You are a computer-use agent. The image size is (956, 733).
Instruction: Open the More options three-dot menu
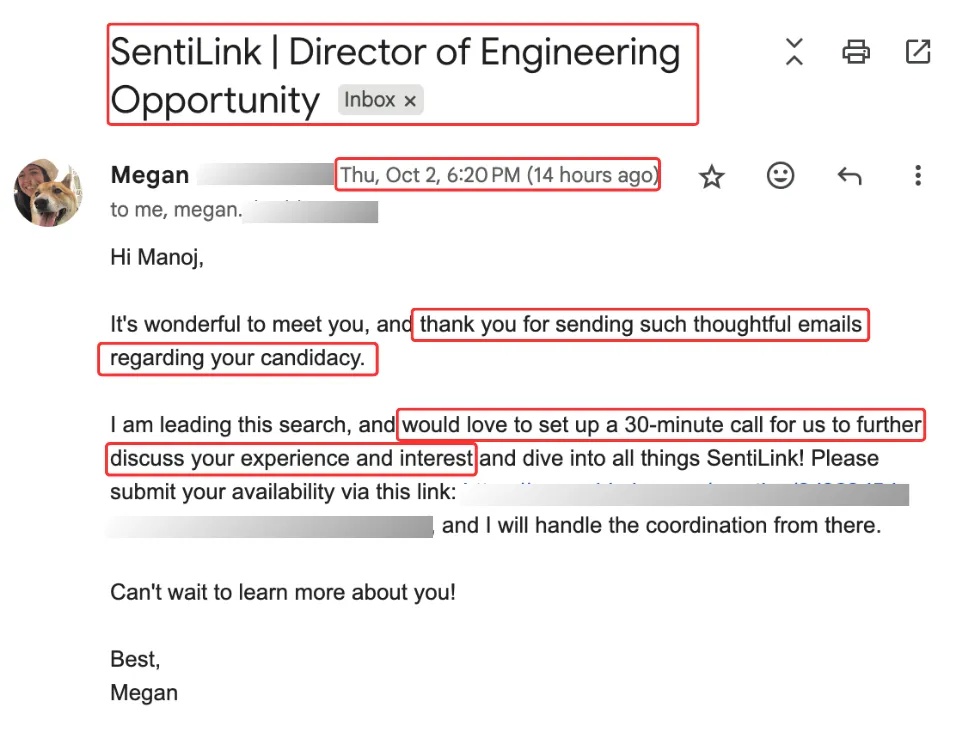[917, 177]
